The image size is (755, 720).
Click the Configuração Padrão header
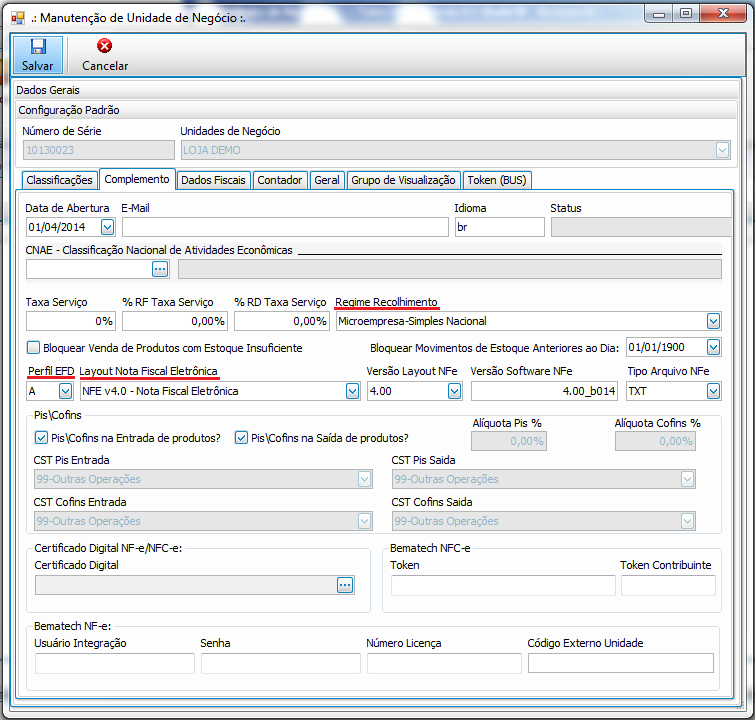(x=377, y=110)
